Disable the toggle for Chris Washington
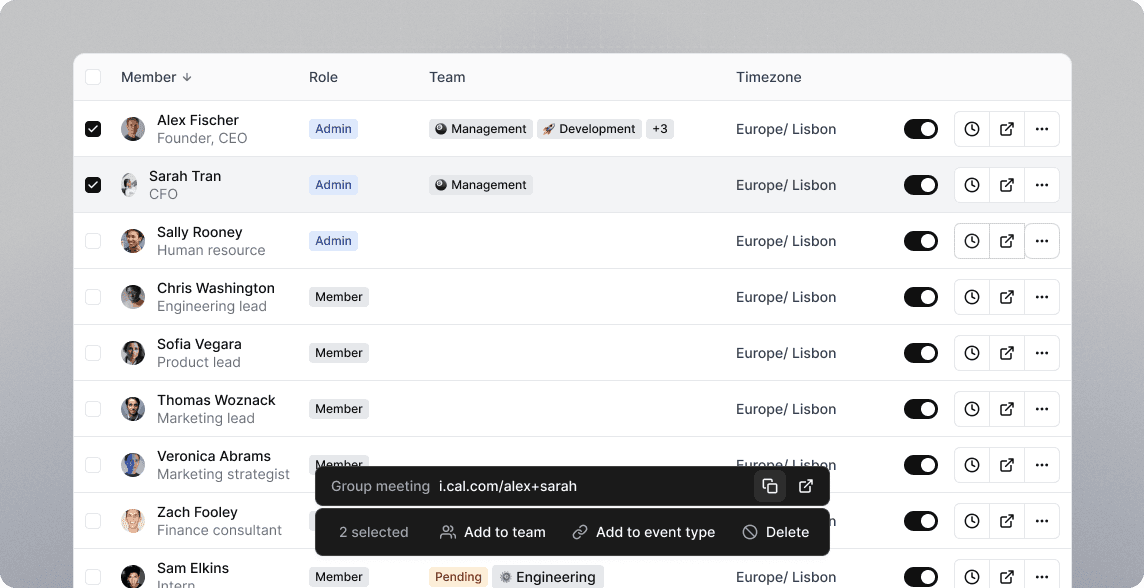Screen dimensions: 1144x588 tap(921, 297)
